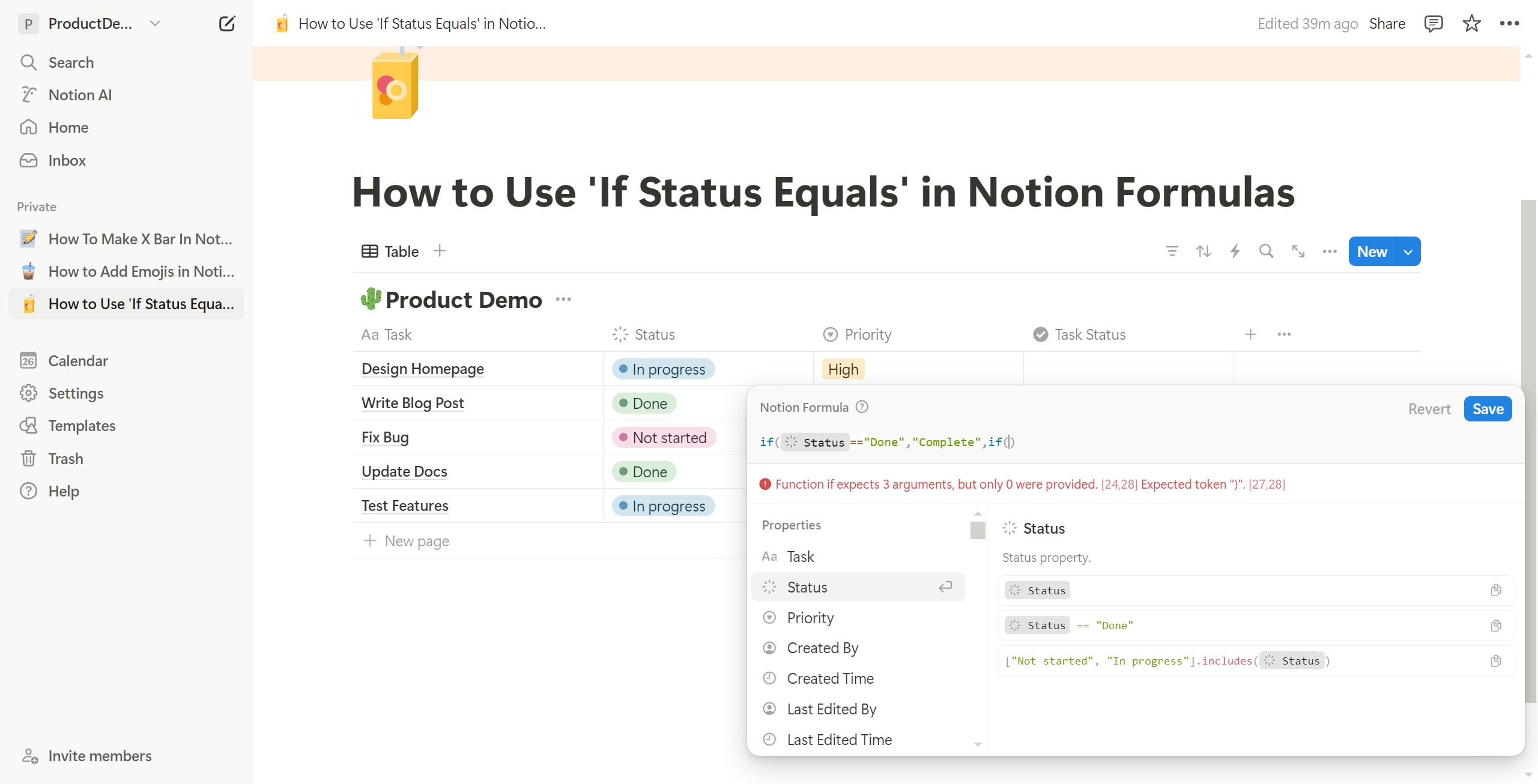The height and width of the screenshot is (784, 1538).
Task: Click the new page compose icon
Action: click(x=226, y=24)
